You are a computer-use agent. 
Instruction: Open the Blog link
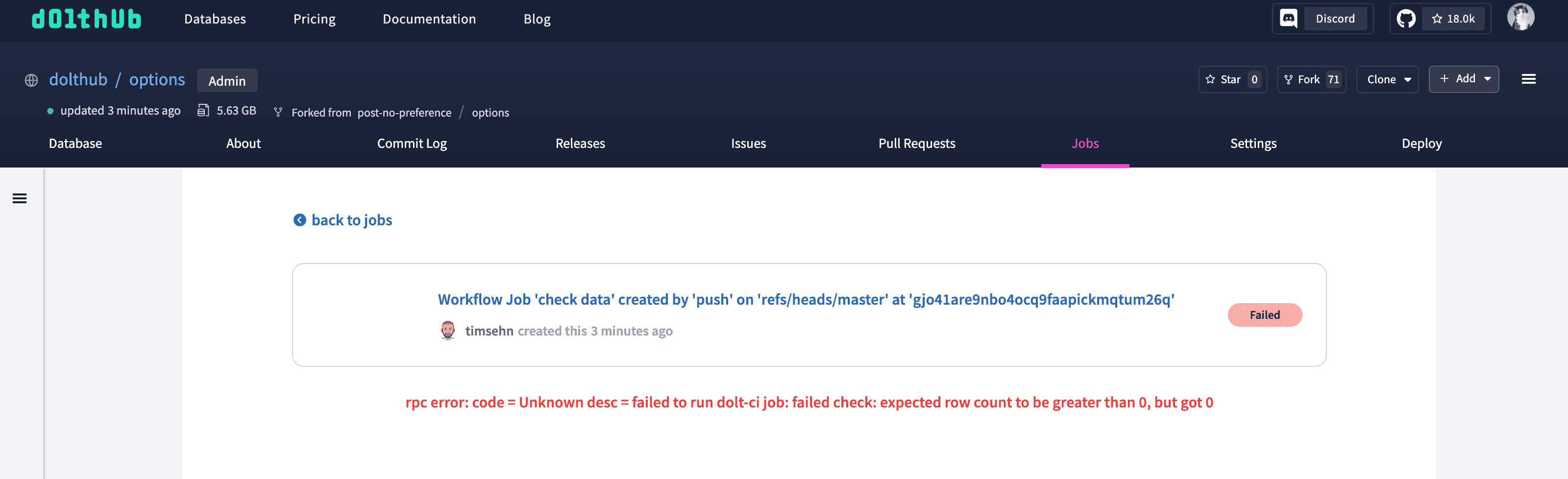pyautogui.click(x=537, y=19)
